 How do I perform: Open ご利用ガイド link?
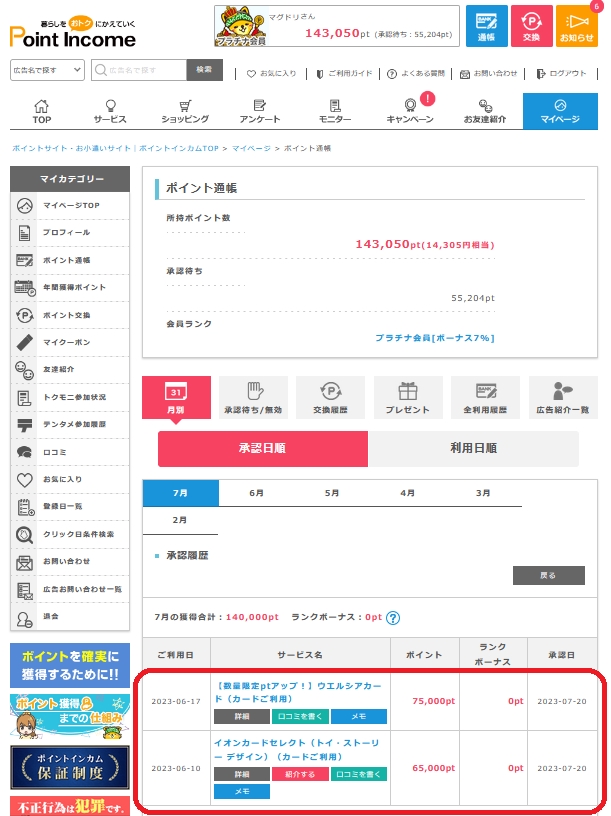point(344,73)
